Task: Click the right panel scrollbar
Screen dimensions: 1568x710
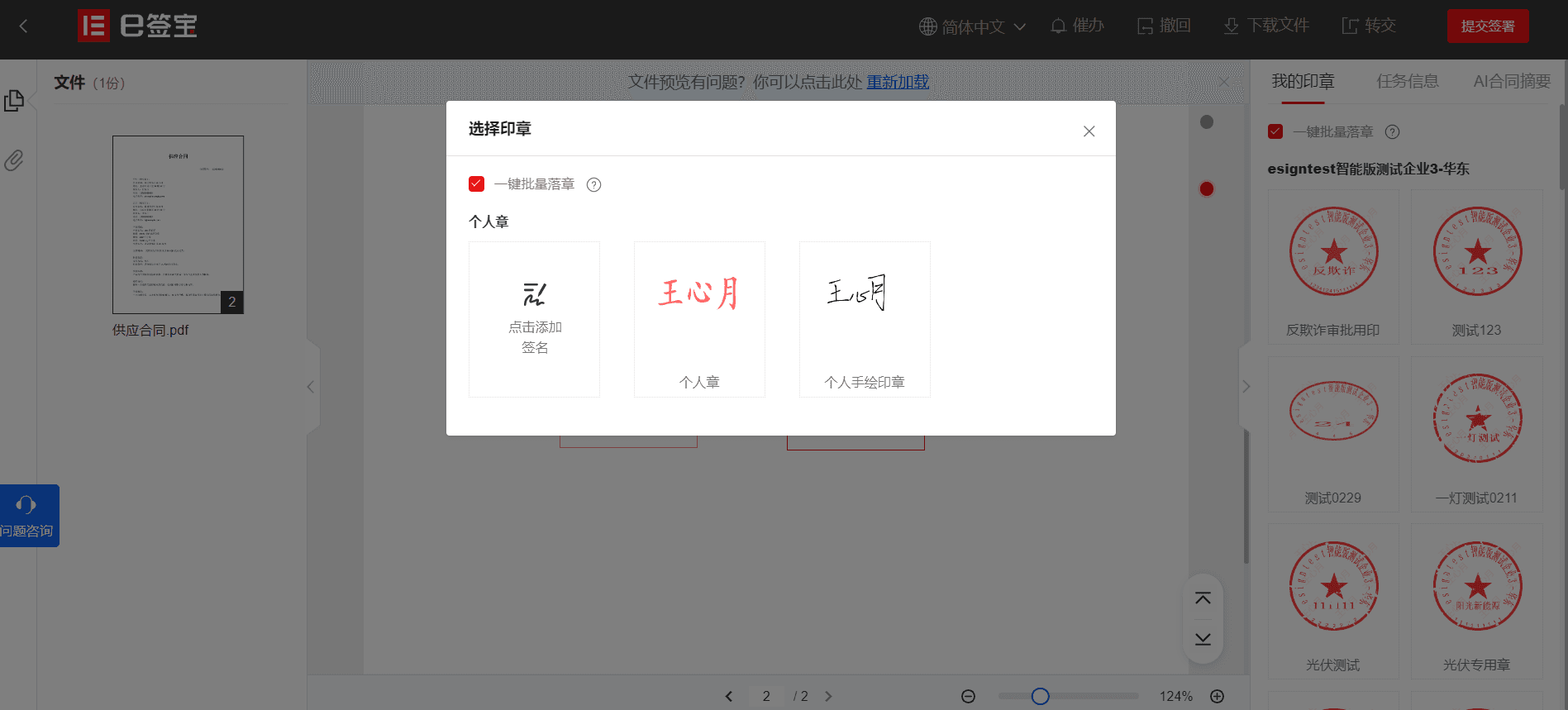Action: pyautogui.click(x=1562, y=149)
